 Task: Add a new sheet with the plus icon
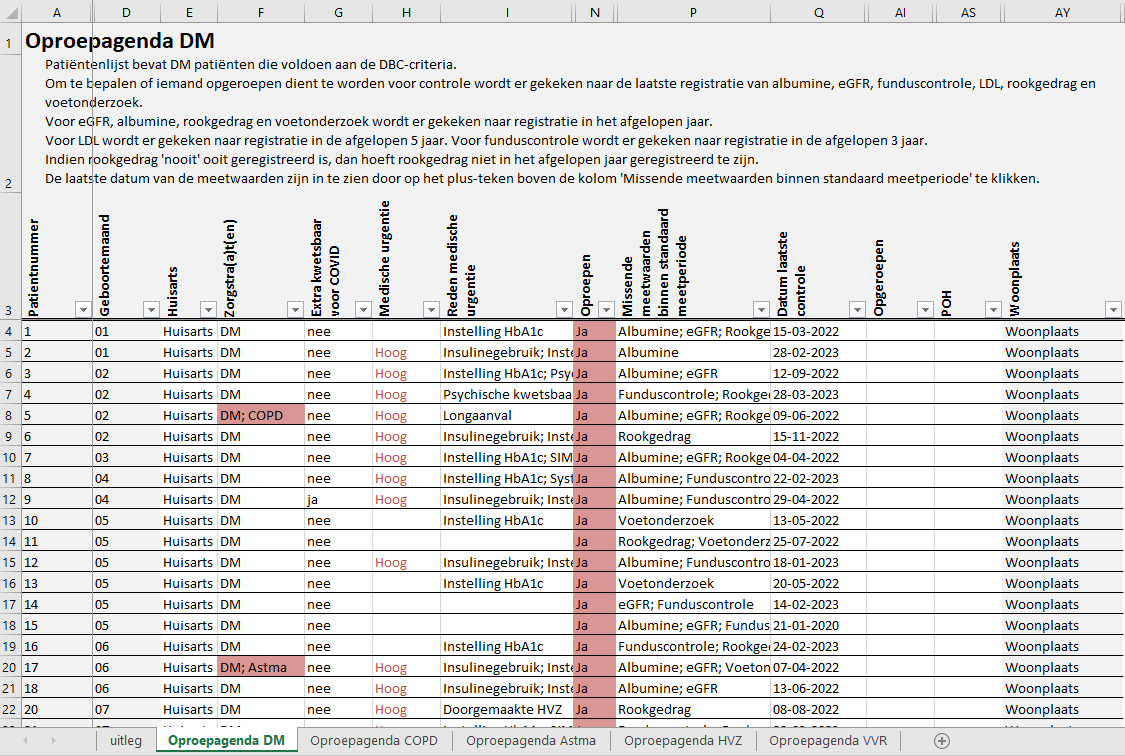click(942, 741)
